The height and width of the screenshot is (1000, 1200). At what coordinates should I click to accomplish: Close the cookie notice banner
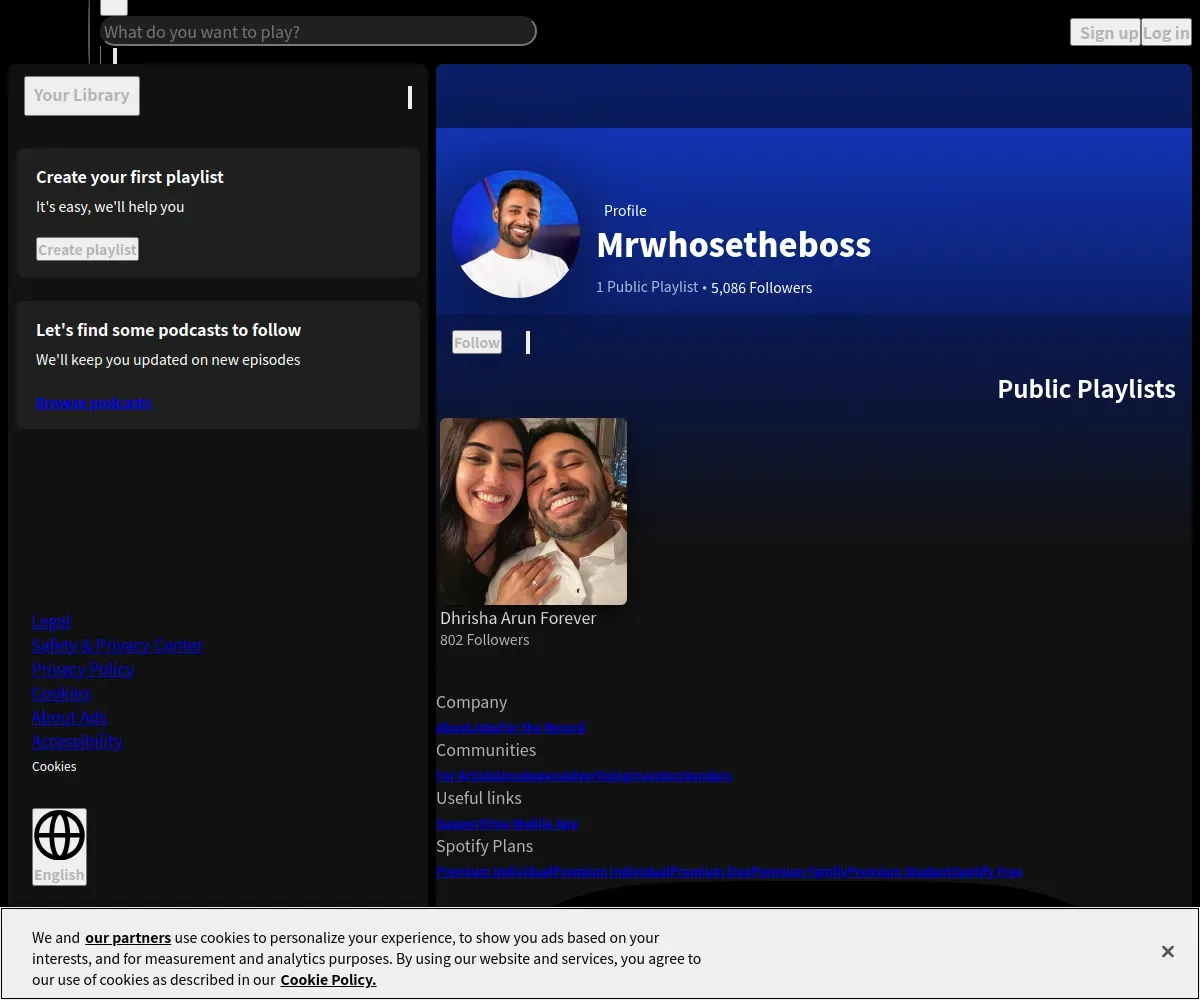point(1167,951)
